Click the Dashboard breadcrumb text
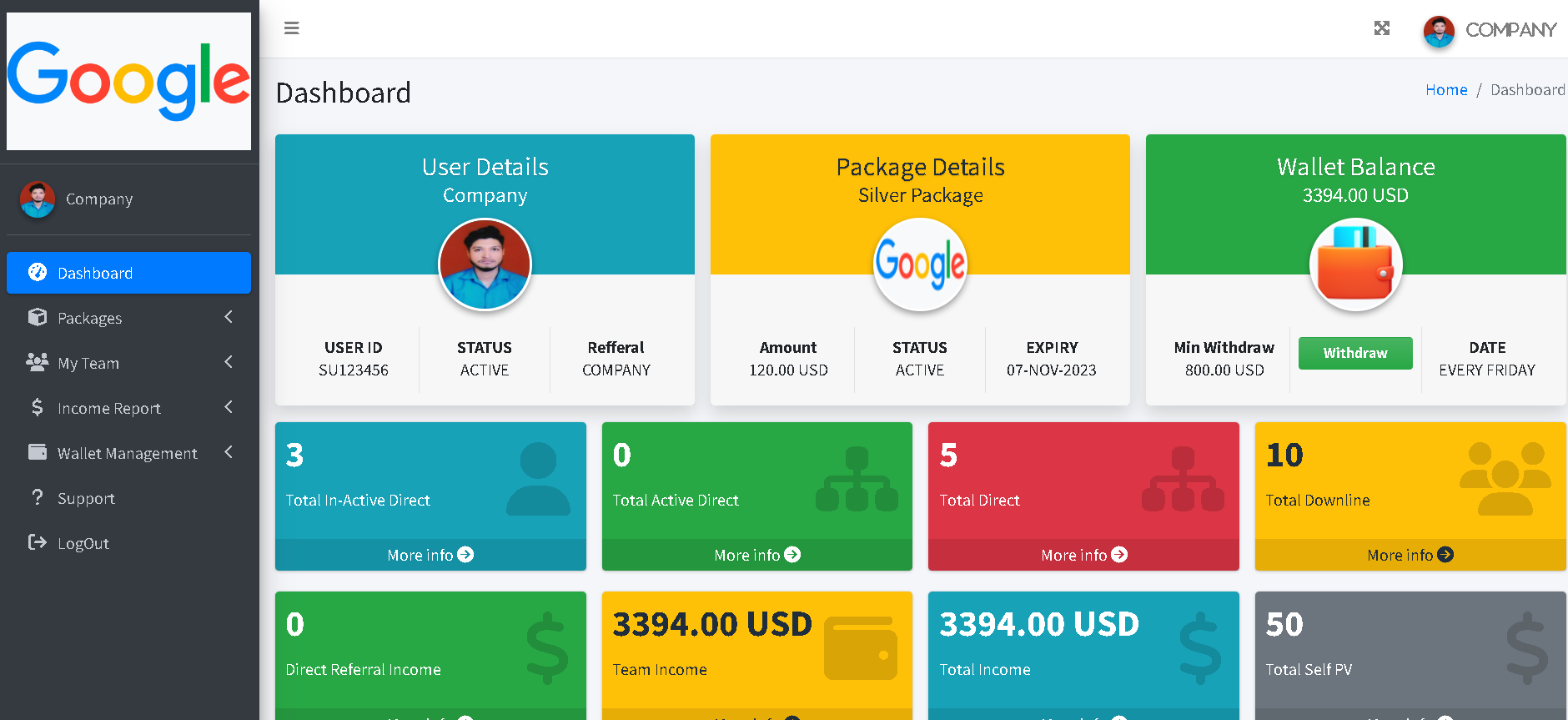 [x=1527, y=89]
